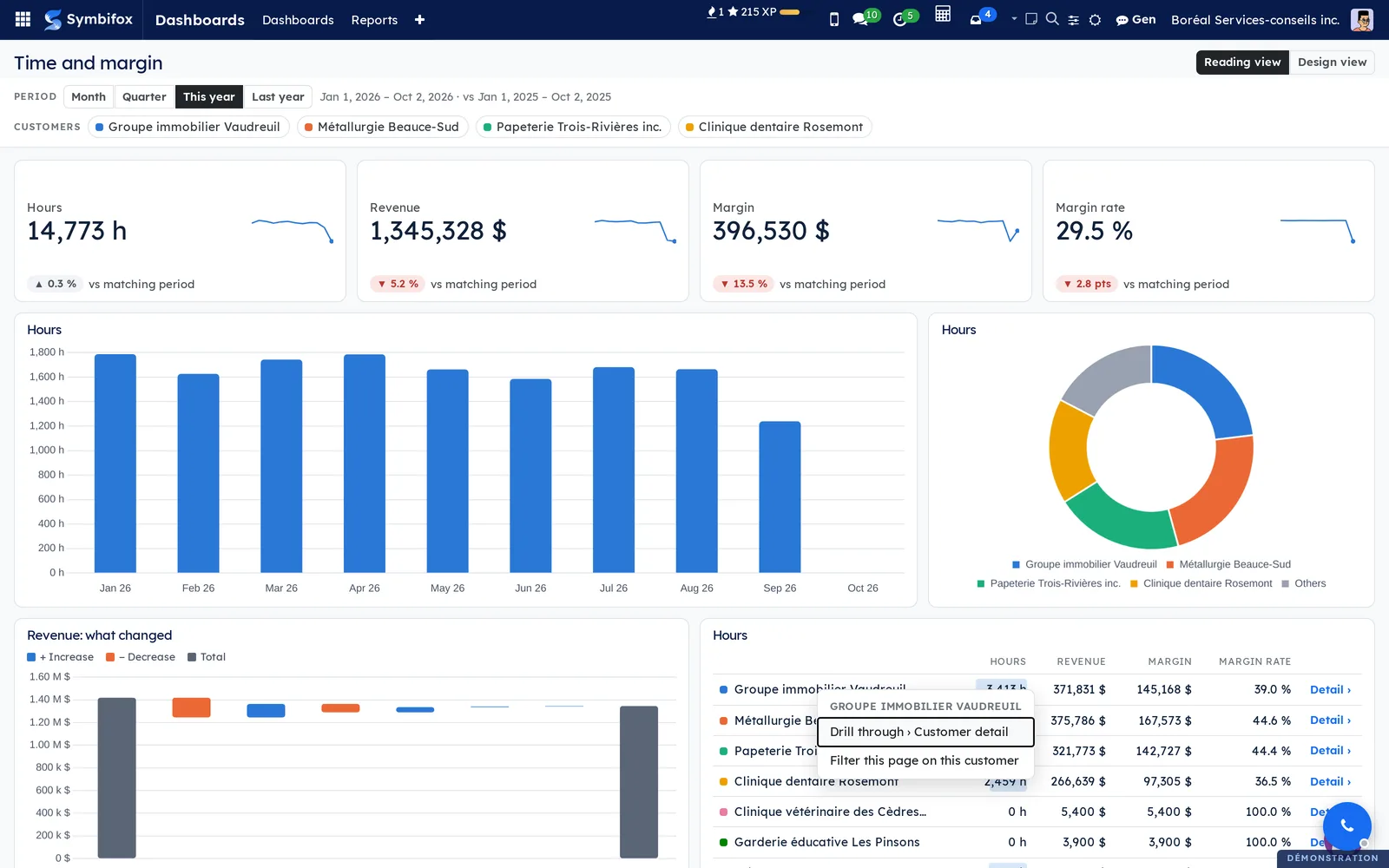Open Detail link for Groupe immobilier Vaudreuil
The image size is (1389, 868).
coord(1330,689)
